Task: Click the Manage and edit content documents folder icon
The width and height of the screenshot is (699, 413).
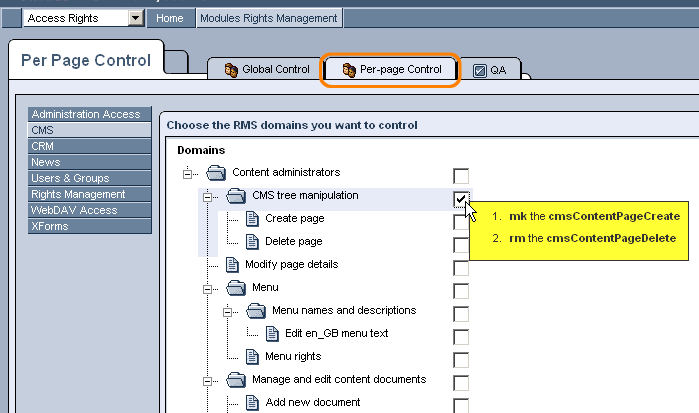Action: pyautogui.click(x=236, y=380)
